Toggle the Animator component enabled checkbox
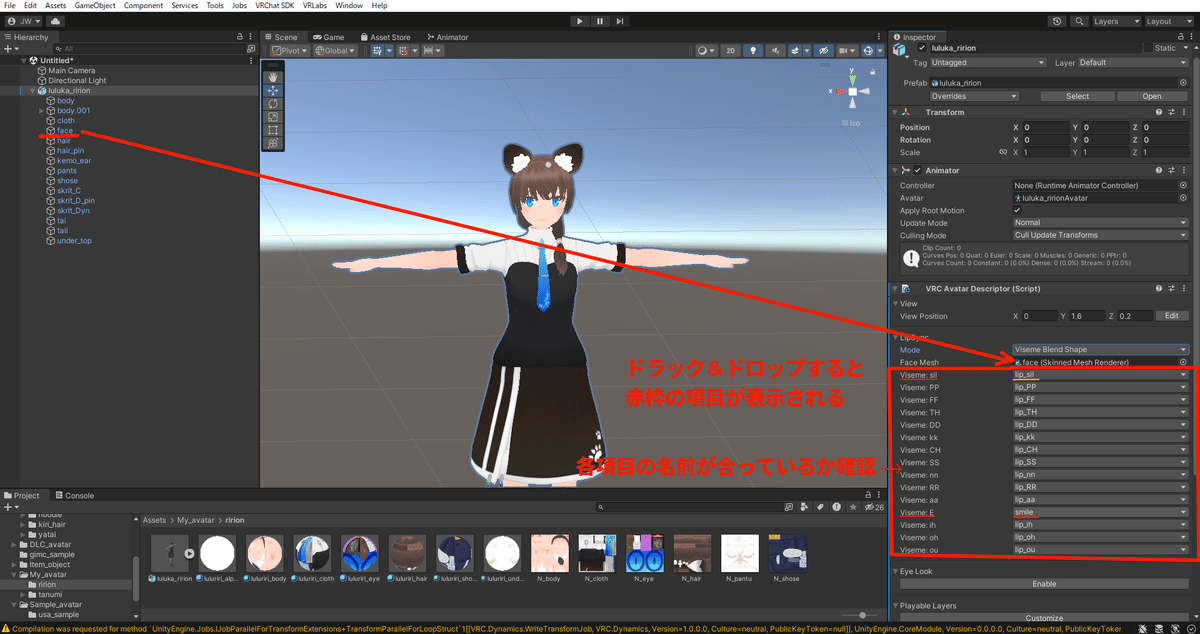The image size is (1200, 634). click(917, 171)
